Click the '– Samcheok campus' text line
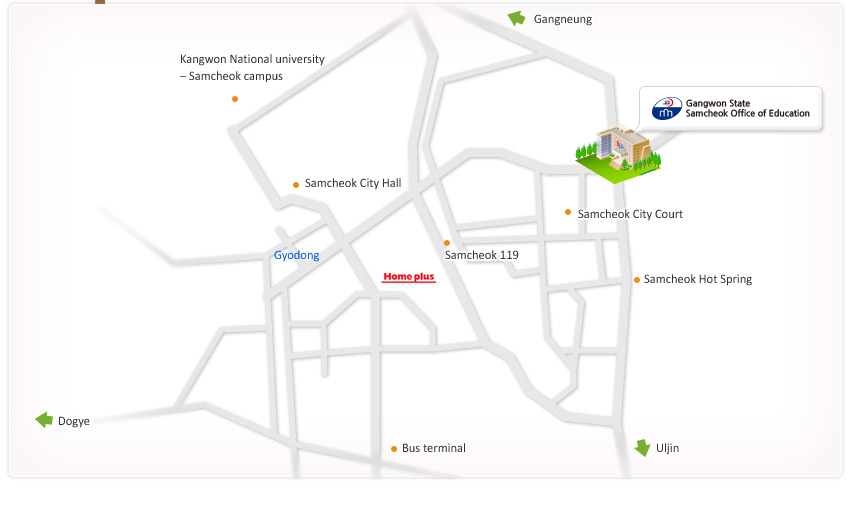The image size is (850, 511). click(x=231, y=76)
